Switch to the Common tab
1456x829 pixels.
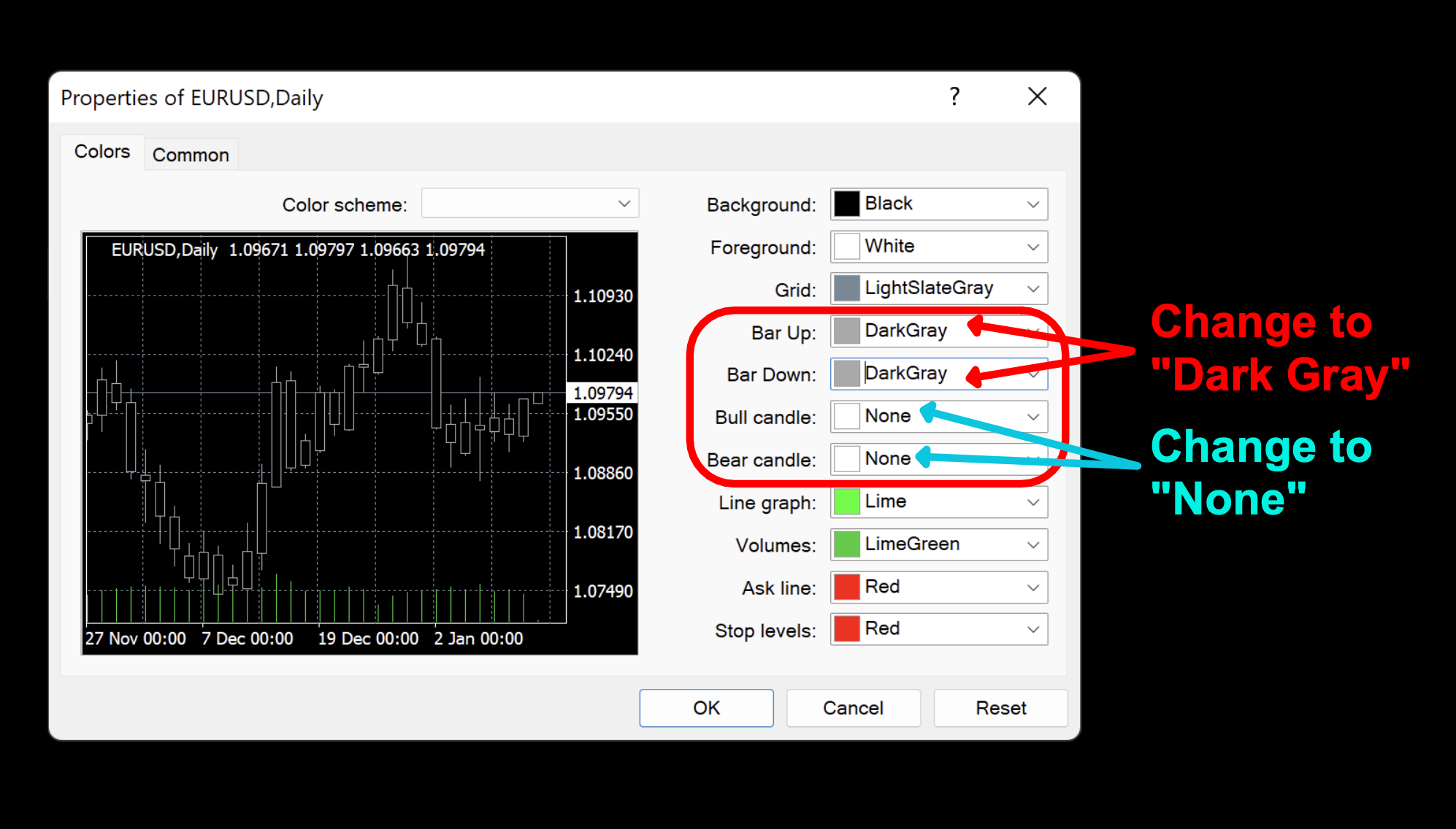[191, 155]
